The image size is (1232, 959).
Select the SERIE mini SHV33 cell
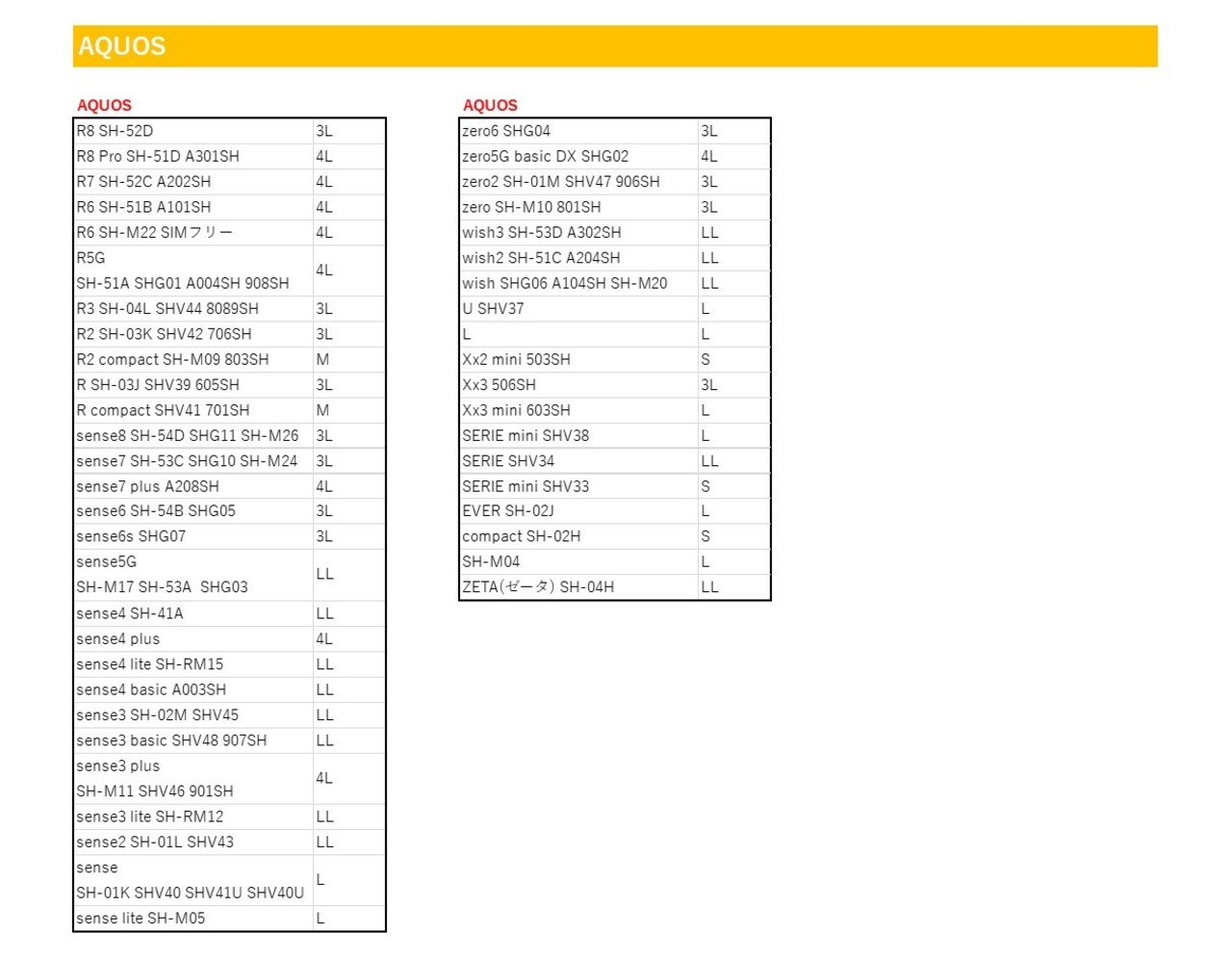click(578, 486)
